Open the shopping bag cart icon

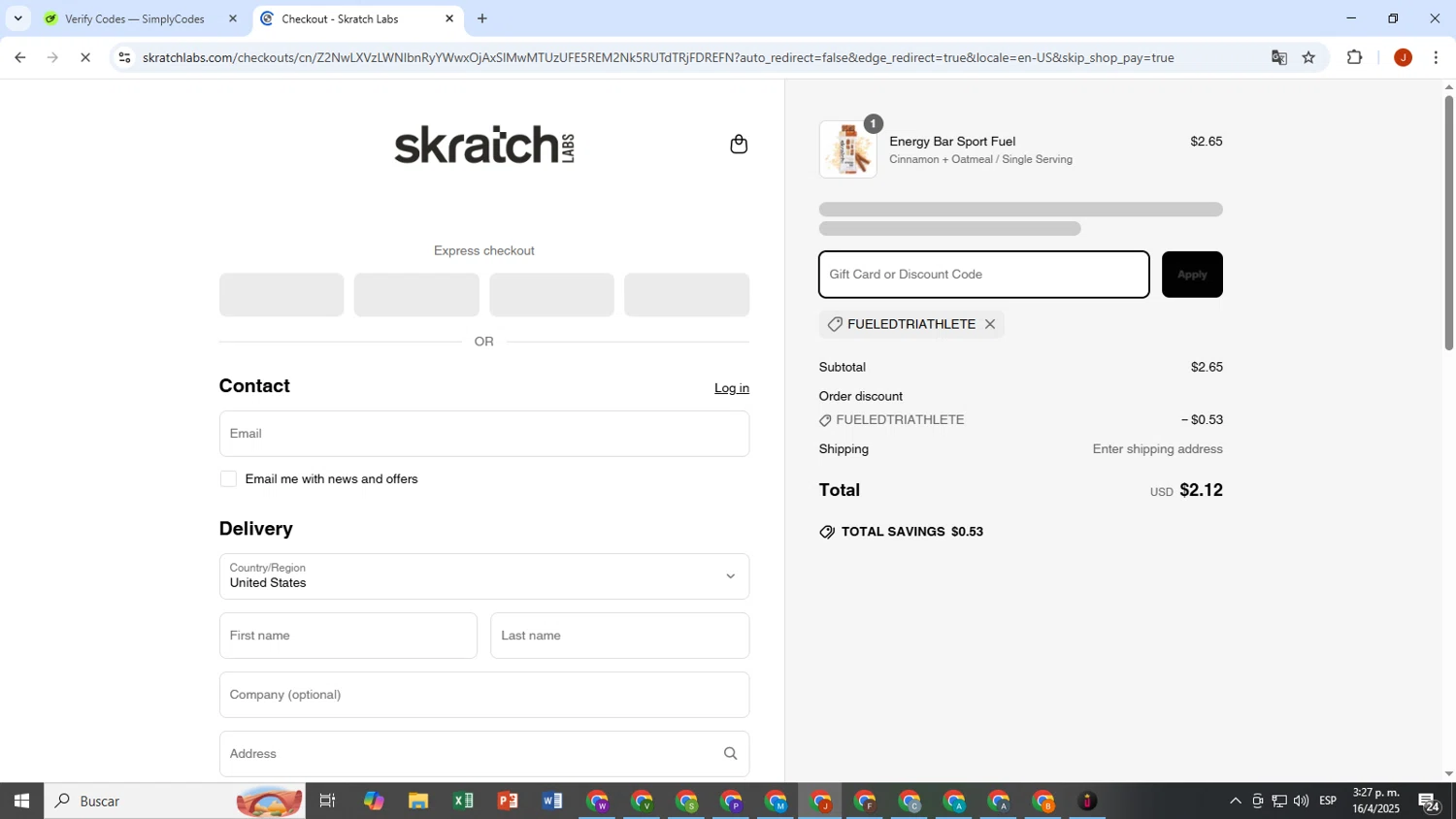[739, 145]
